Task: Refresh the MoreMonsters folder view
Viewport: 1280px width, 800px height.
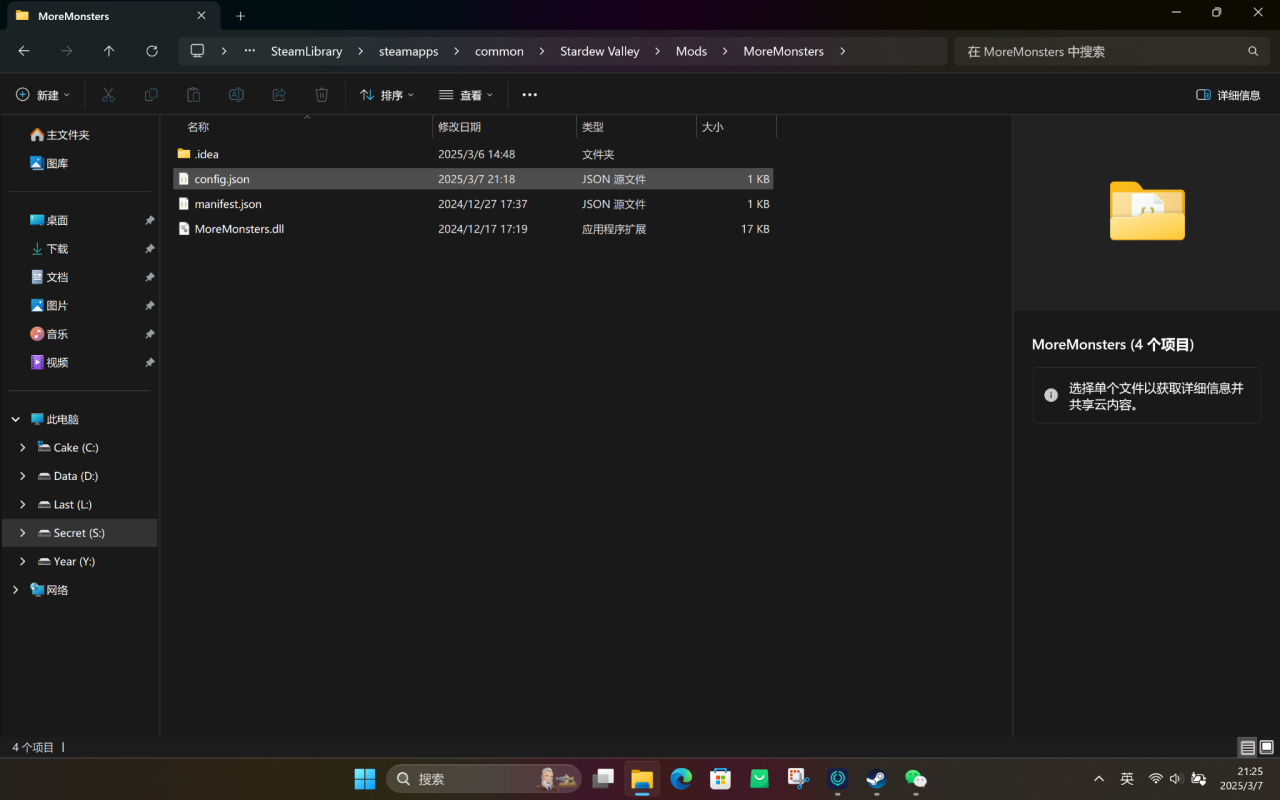Action: coord(152,51)
